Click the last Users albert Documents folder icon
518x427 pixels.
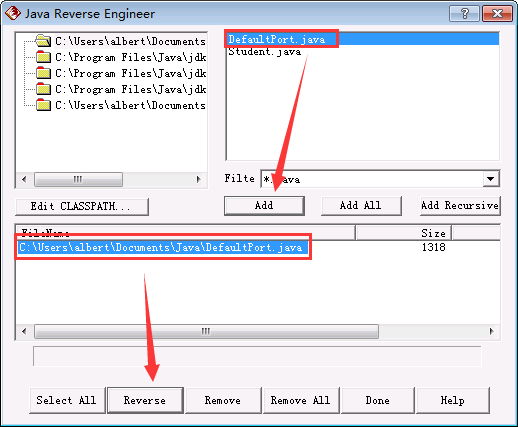(x=43, y=105)
